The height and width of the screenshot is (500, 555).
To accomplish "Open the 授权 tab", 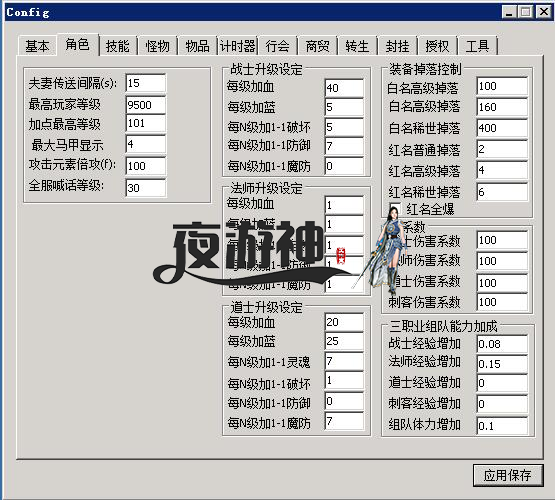I will [x=437, y=46].
